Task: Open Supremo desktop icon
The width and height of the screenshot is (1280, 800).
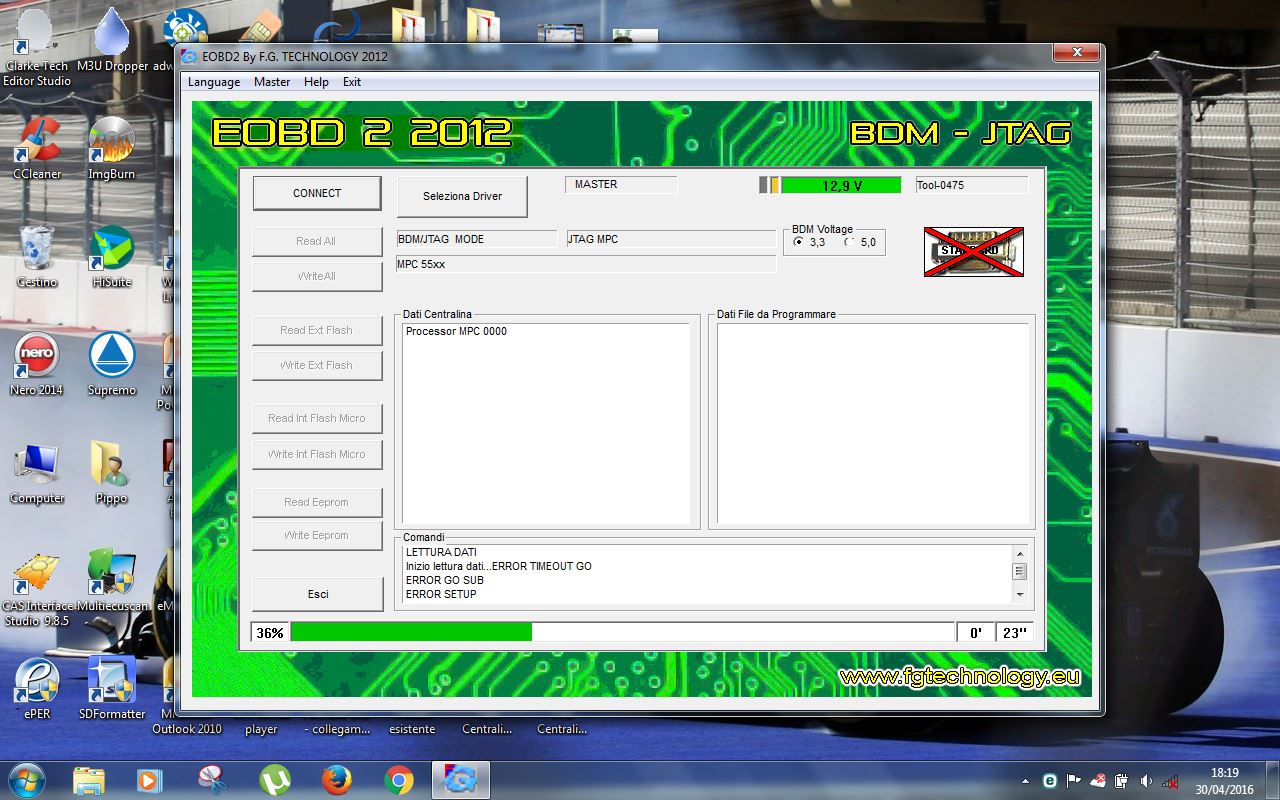Action: pos(112,365)
